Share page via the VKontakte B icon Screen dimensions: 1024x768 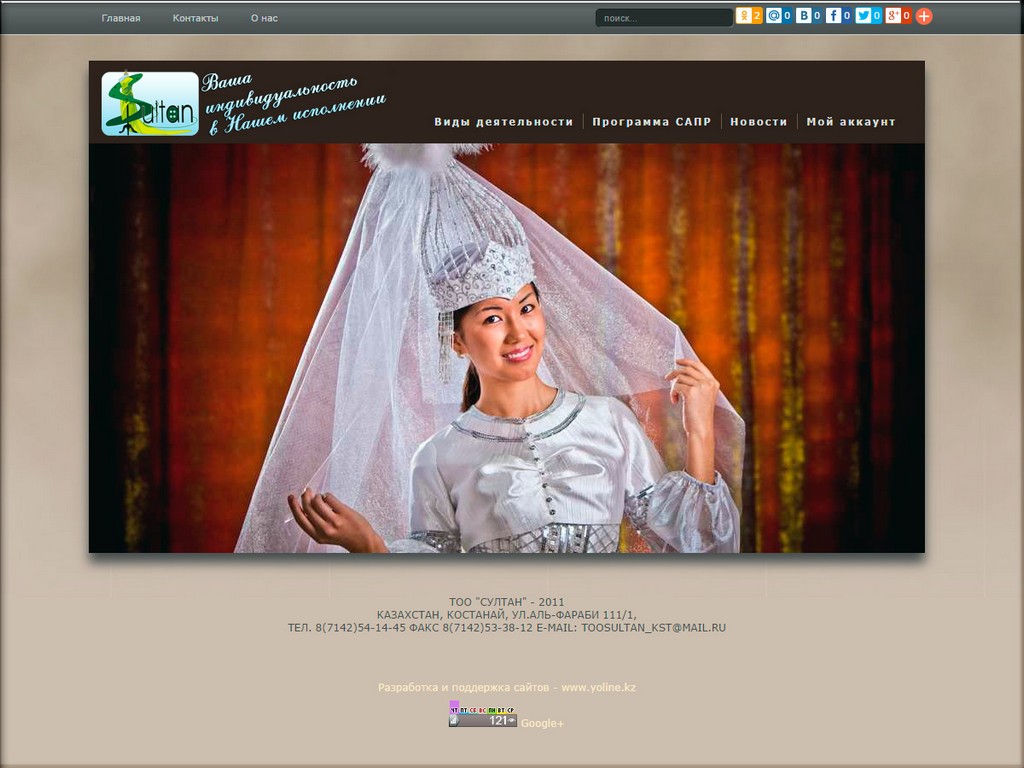pyautogui.click(x=803, y=16)
